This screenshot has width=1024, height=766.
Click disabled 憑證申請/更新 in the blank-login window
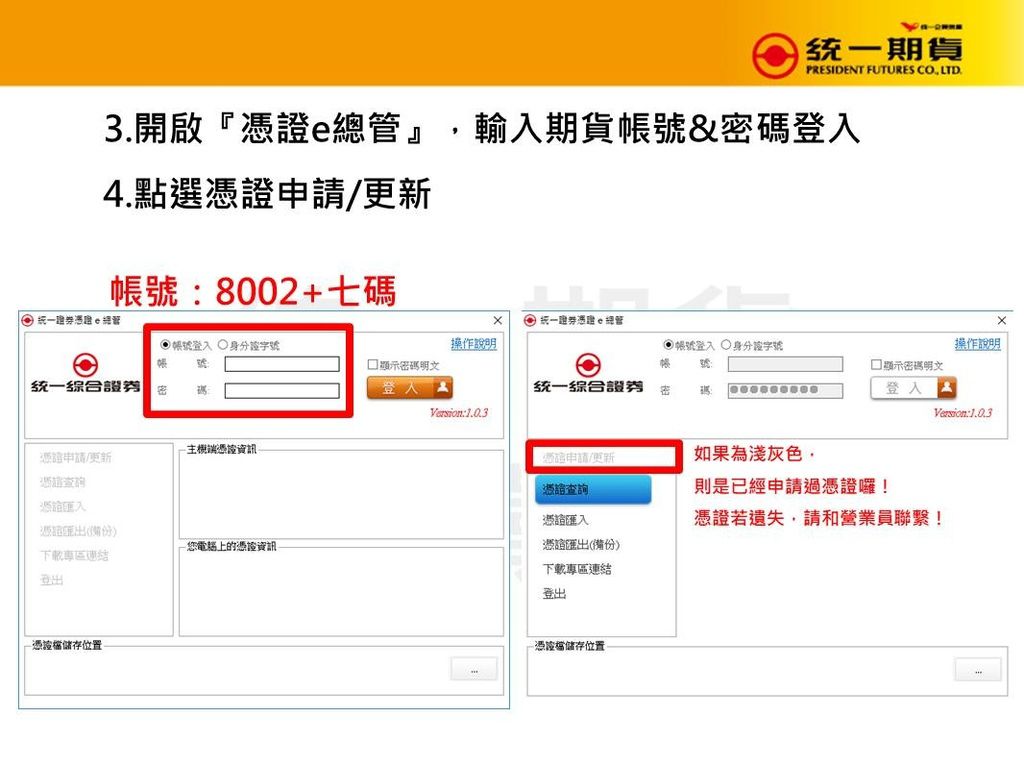(x=76, y=457)
